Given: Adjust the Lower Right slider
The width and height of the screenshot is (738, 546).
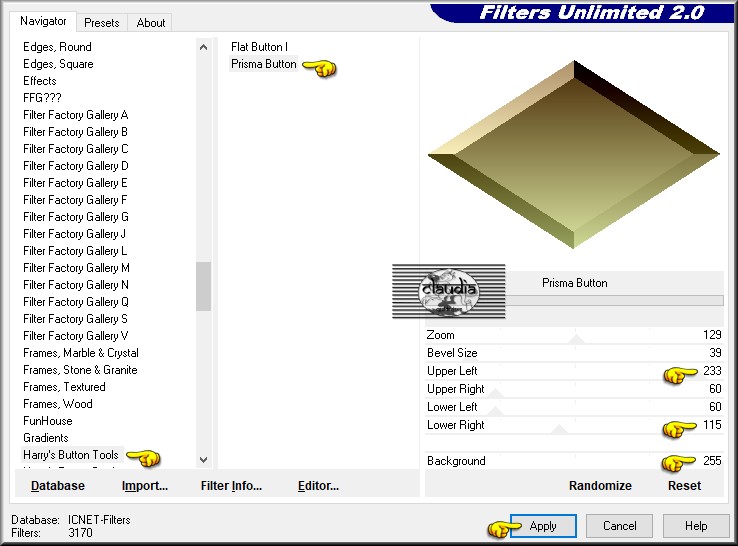Looking at the screenshot, I should click(x=574, y=425).
